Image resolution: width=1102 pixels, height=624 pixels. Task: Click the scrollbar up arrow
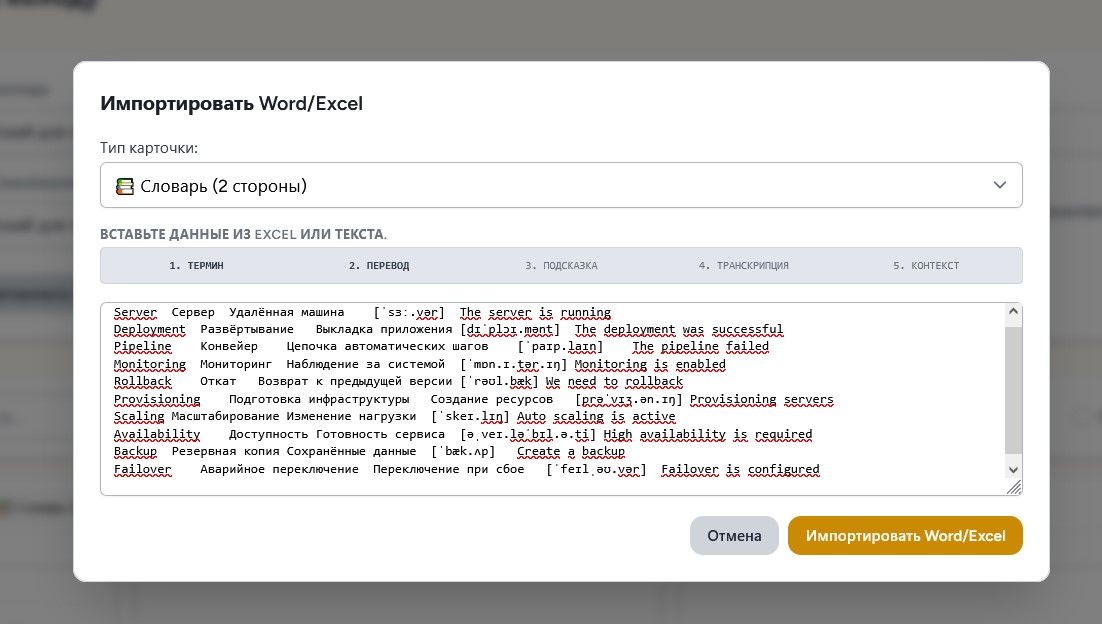[1014, 311]
